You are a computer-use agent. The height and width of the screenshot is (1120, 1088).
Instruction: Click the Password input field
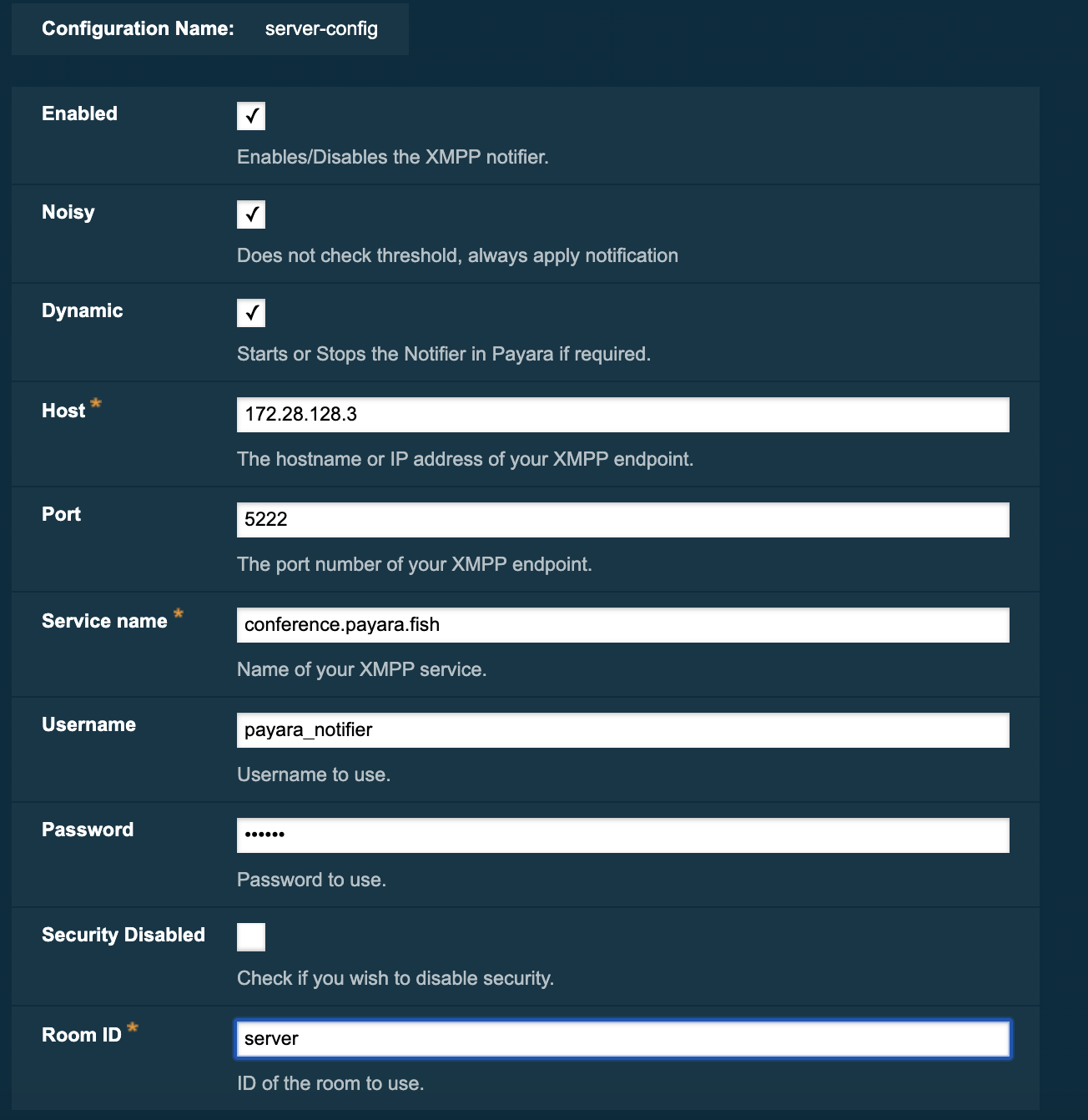click(623, 835)
